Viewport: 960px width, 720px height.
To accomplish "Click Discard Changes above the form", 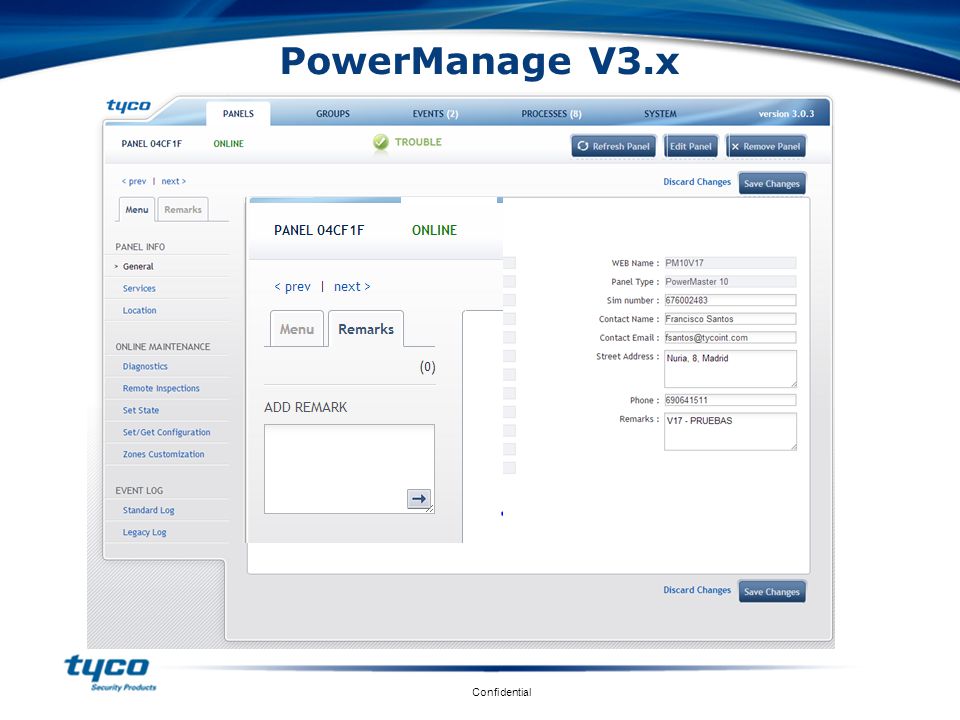I will pos(697,182).
